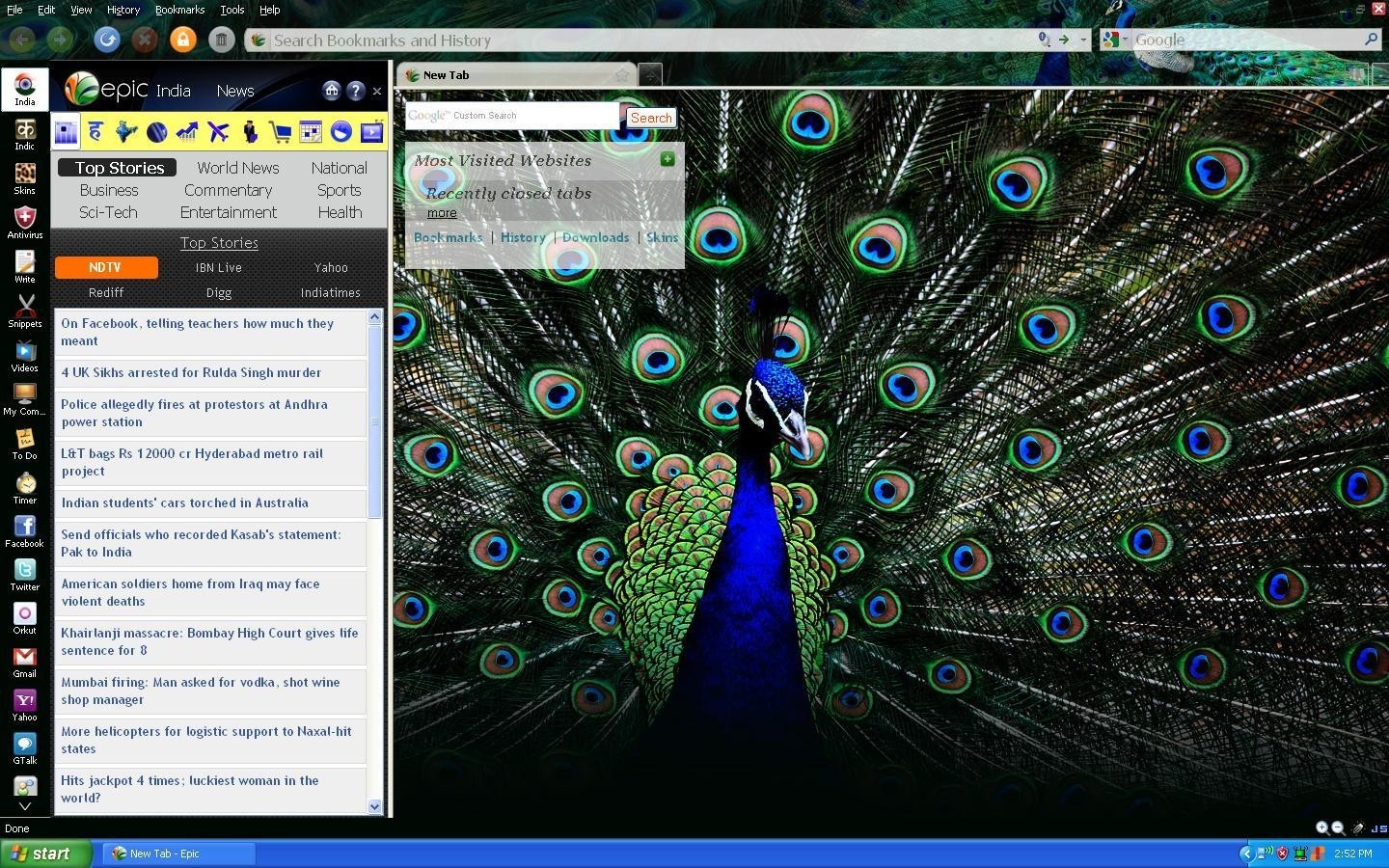Open the Gmail sidebar icon
1389x868 pixels.
tap(24, 659)
